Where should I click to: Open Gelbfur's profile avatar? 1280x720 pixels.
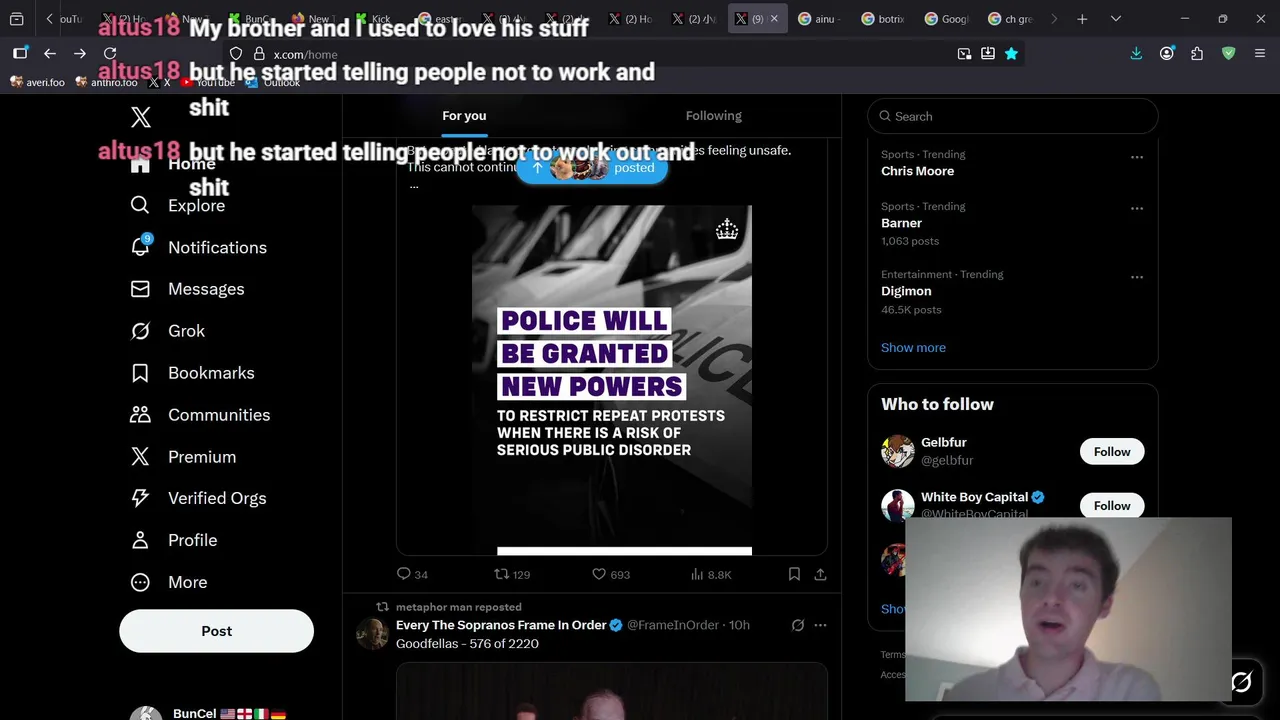(897, 452)
